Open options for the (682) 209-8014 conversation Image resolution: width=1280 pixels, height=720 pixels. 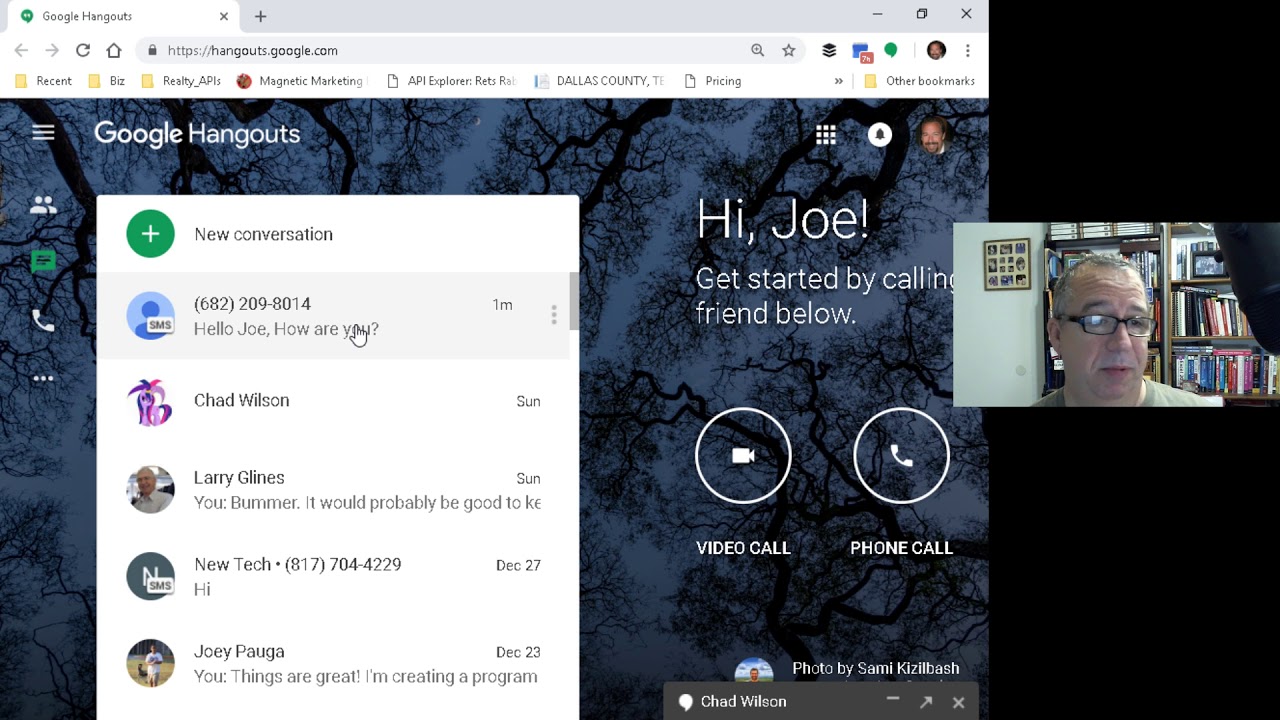click(554, 315)
